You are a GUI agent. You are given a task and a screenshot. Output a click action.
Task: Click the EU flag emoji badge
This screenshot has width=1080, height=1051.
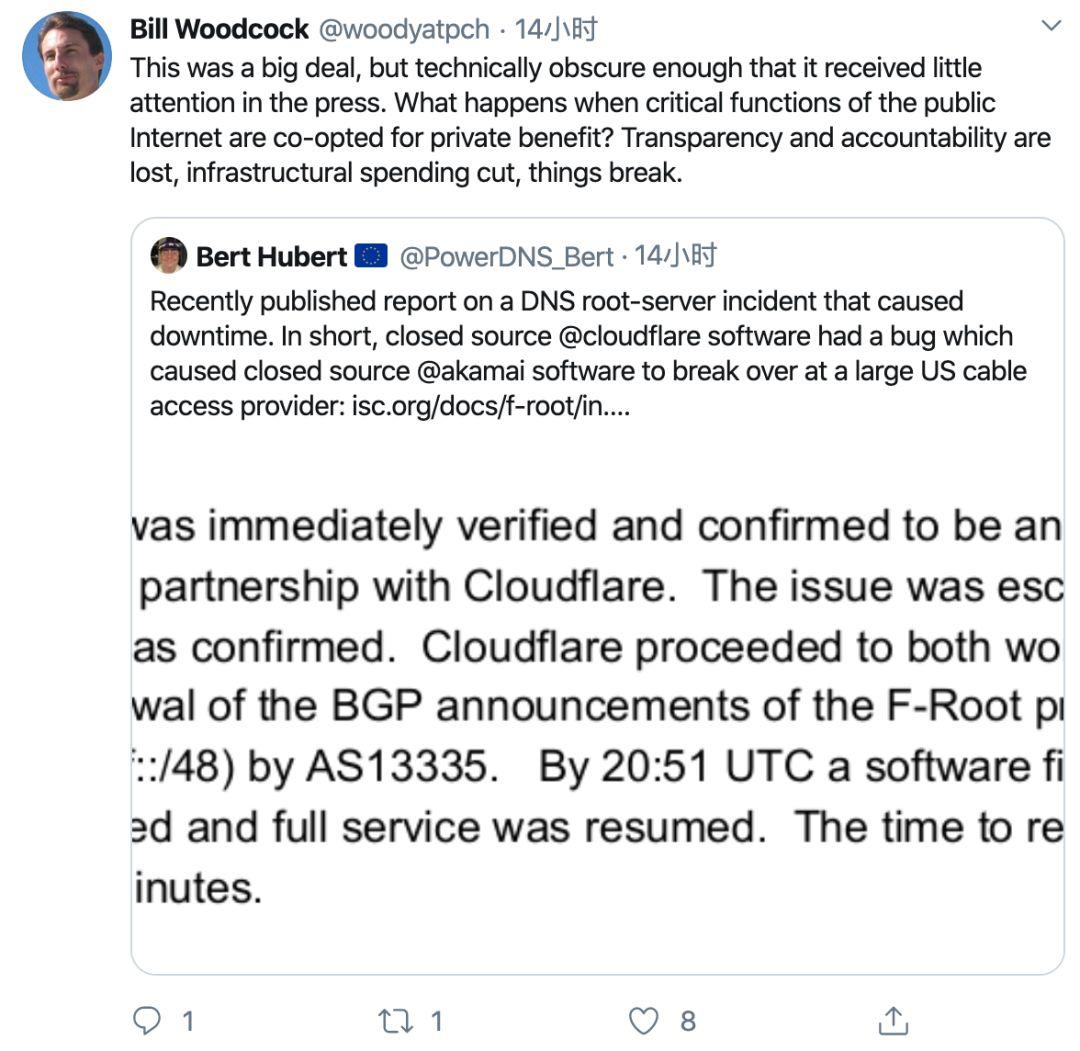click(371, 257)
